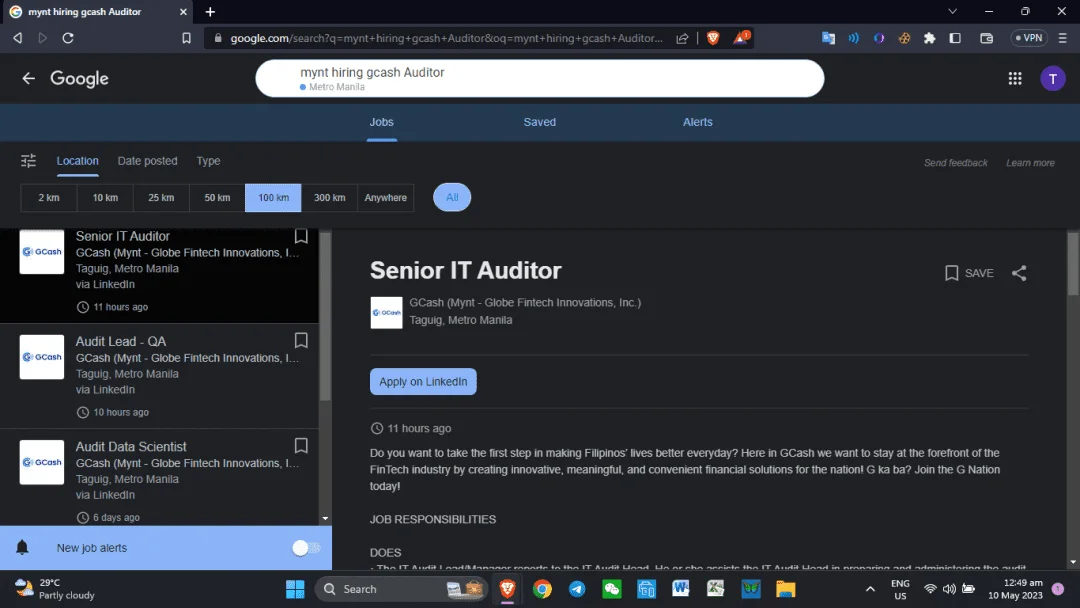Open the purple circle extension
The width and height of the screenshot is (1080, 608).
tap(879, 38)
